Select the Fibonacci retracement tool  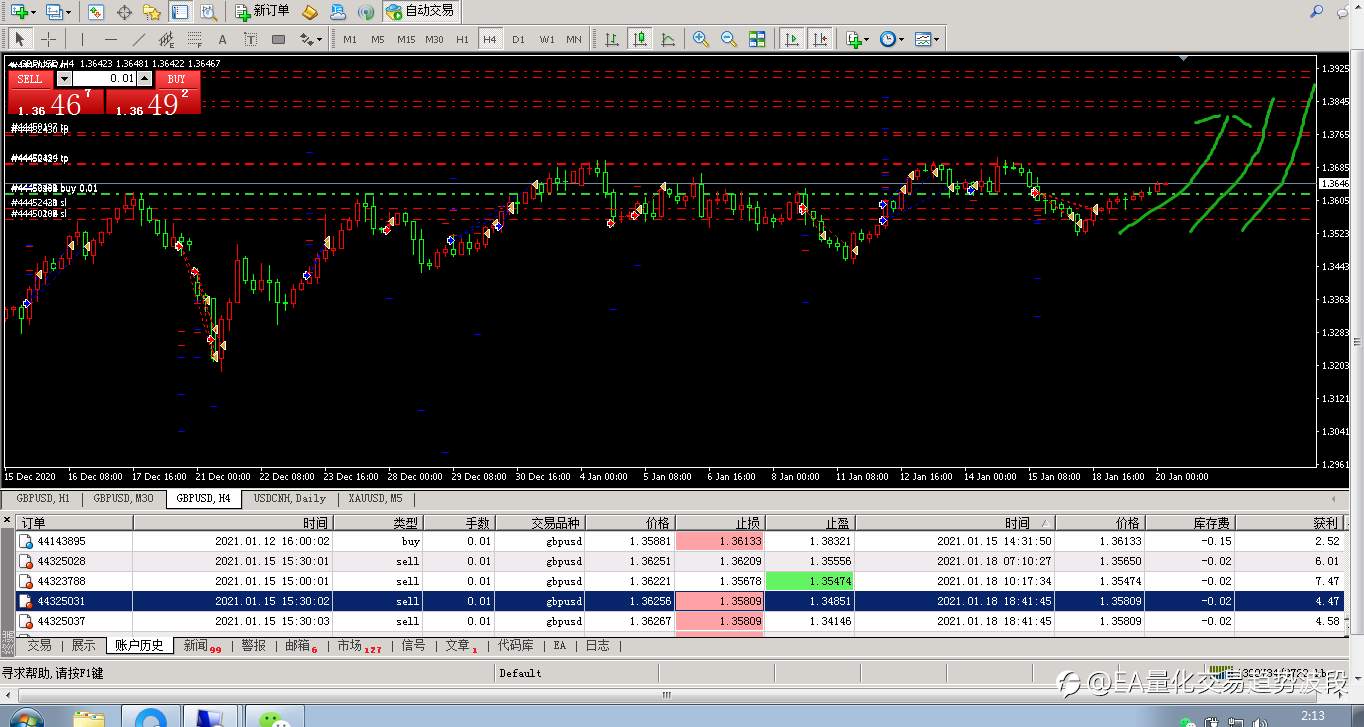(x=194, y=39)
